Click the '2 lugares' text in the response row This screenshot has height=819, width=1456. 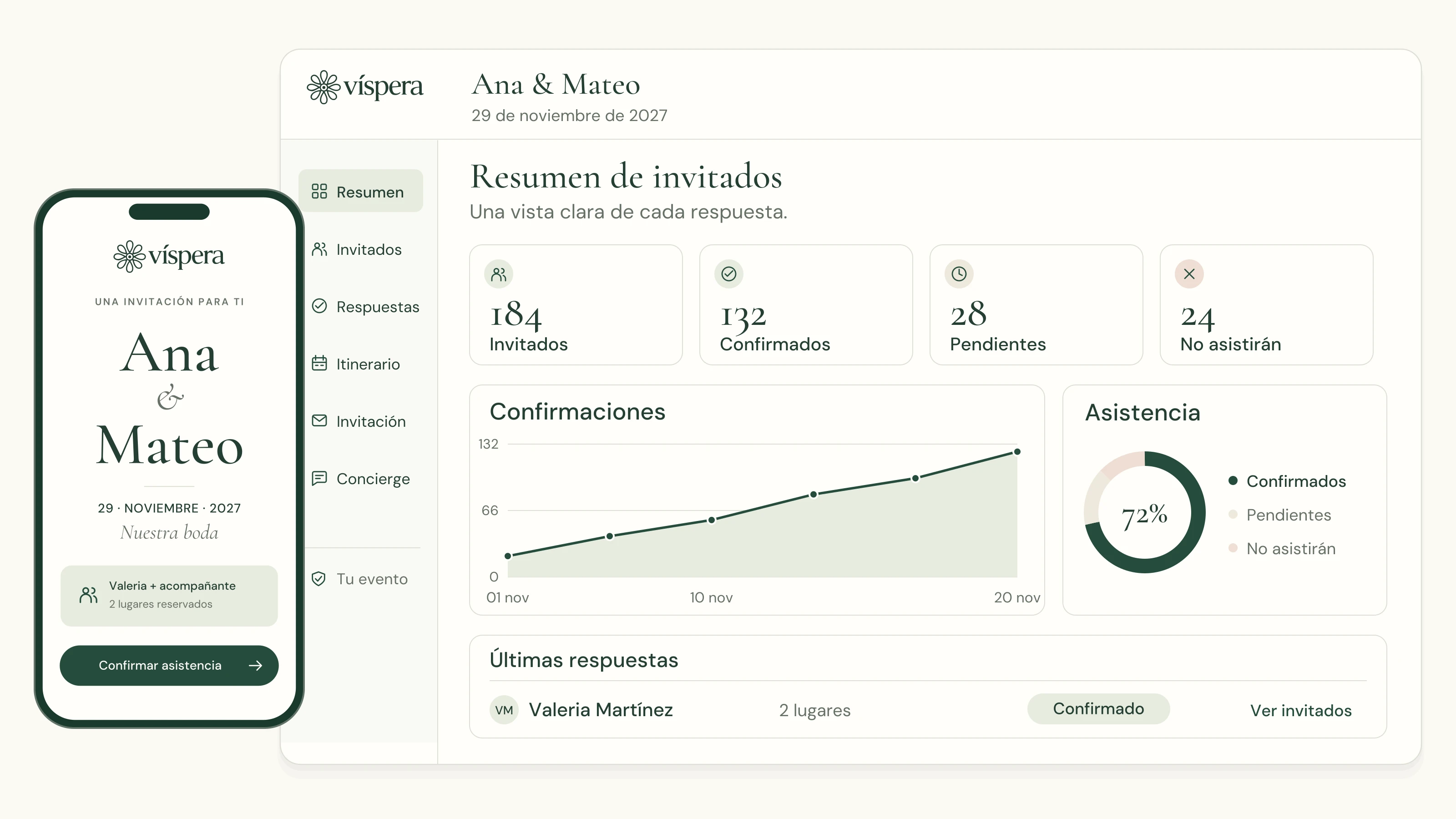[814, 710]
